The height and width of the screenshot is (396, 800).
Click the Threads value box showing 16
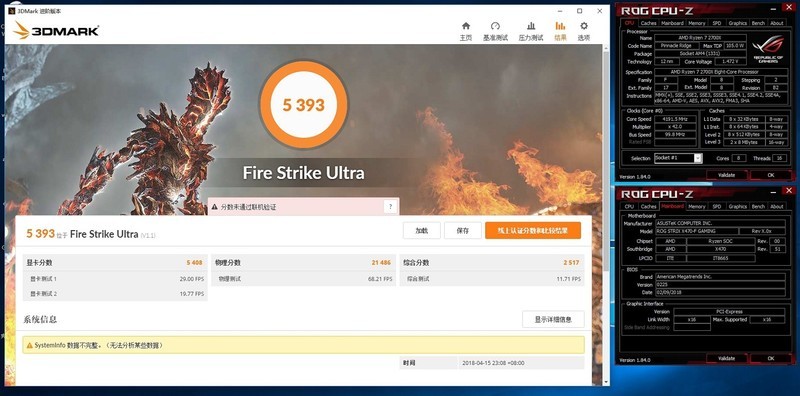pos(779,158)
